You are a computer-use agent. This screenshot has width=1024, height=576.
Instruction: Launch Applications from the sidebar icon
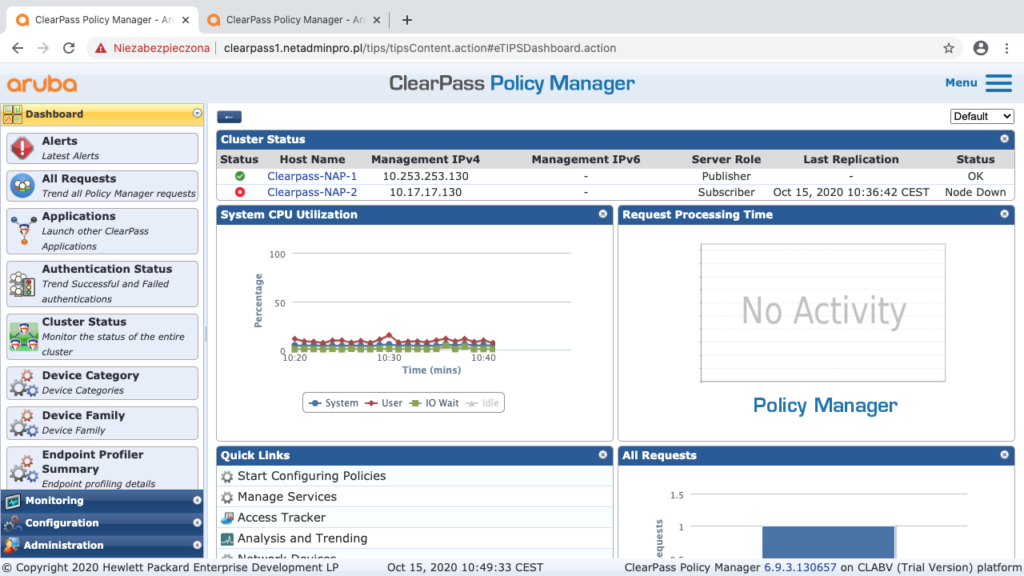[24, 231]
